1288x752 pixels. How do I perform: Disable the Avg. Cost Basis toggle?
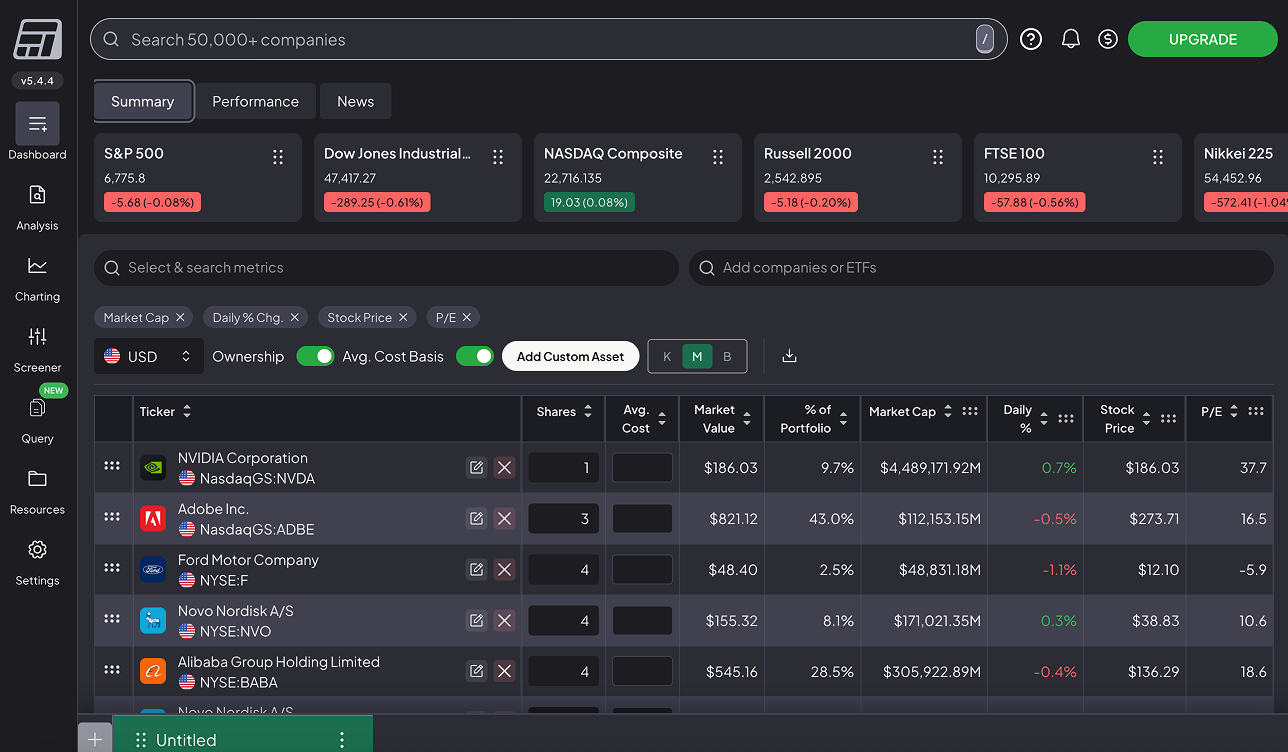pyautogui.click(x=475, y=355)
